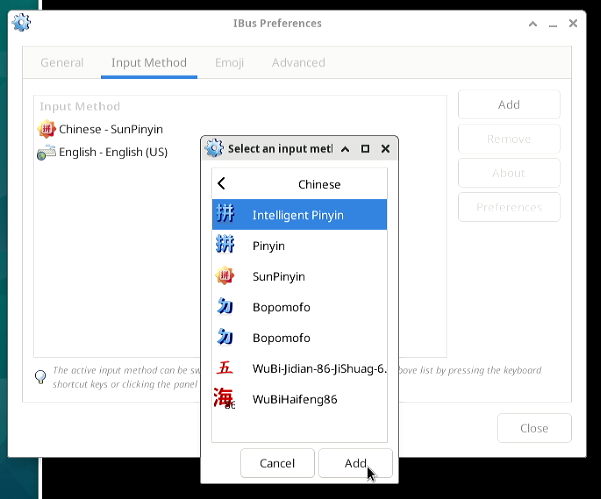Select Chinese - SunPinyin in main list
This screenshot has width=601, height=499.
click(x=240, y=129)
